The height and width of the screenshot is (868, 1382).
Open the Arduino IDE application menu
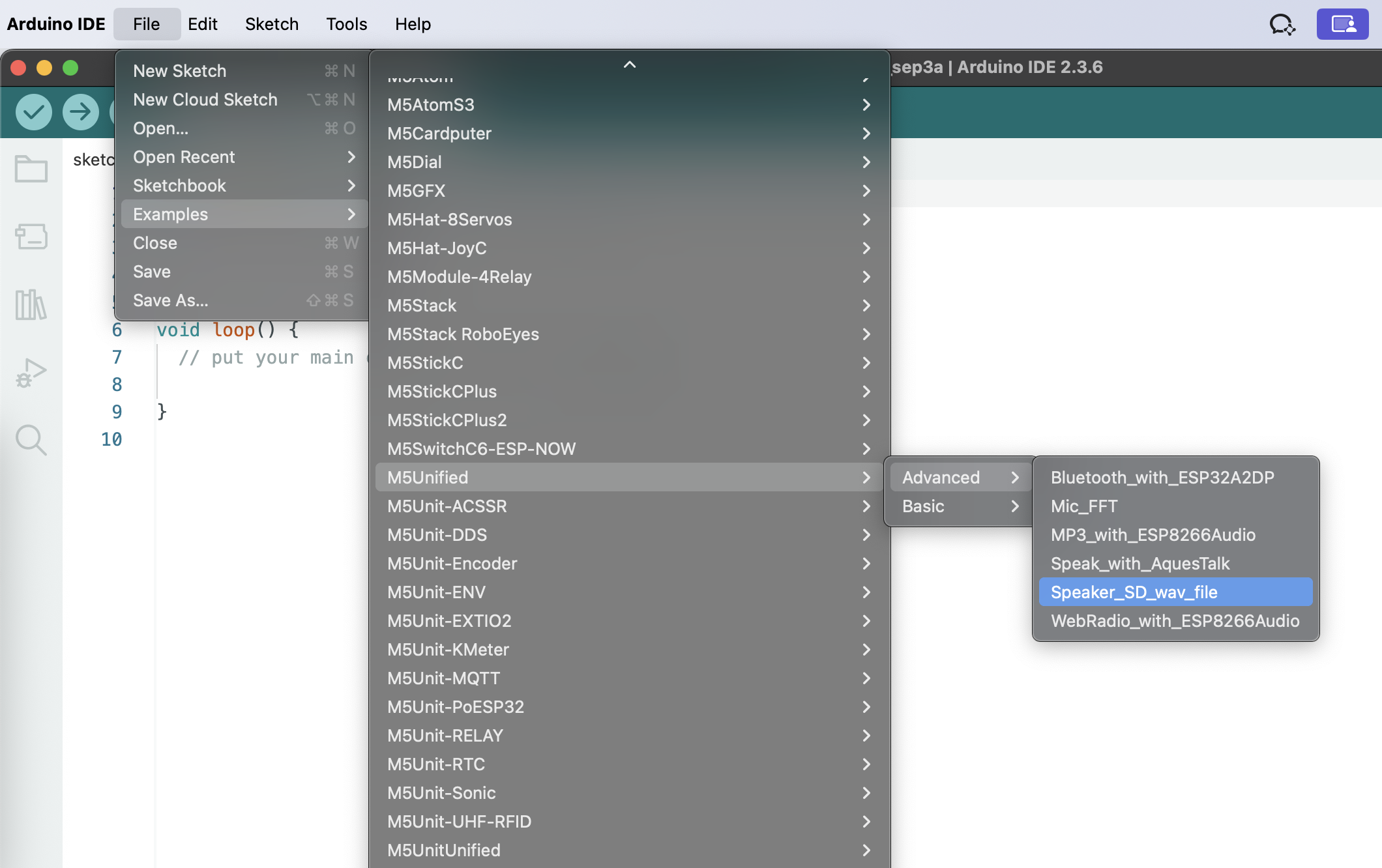pos(56,24)
